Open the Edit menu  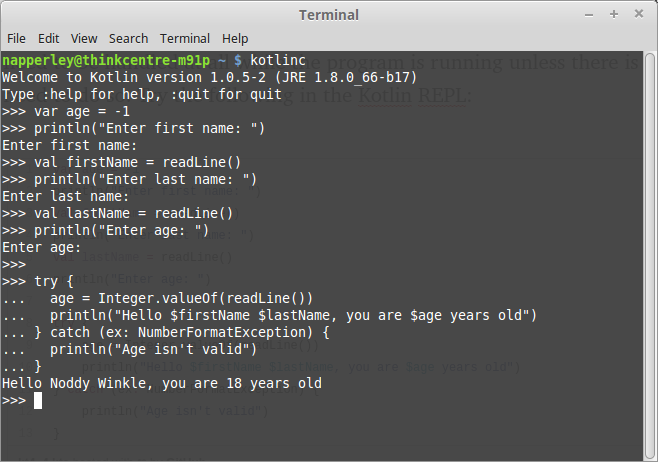click(48, 39)
